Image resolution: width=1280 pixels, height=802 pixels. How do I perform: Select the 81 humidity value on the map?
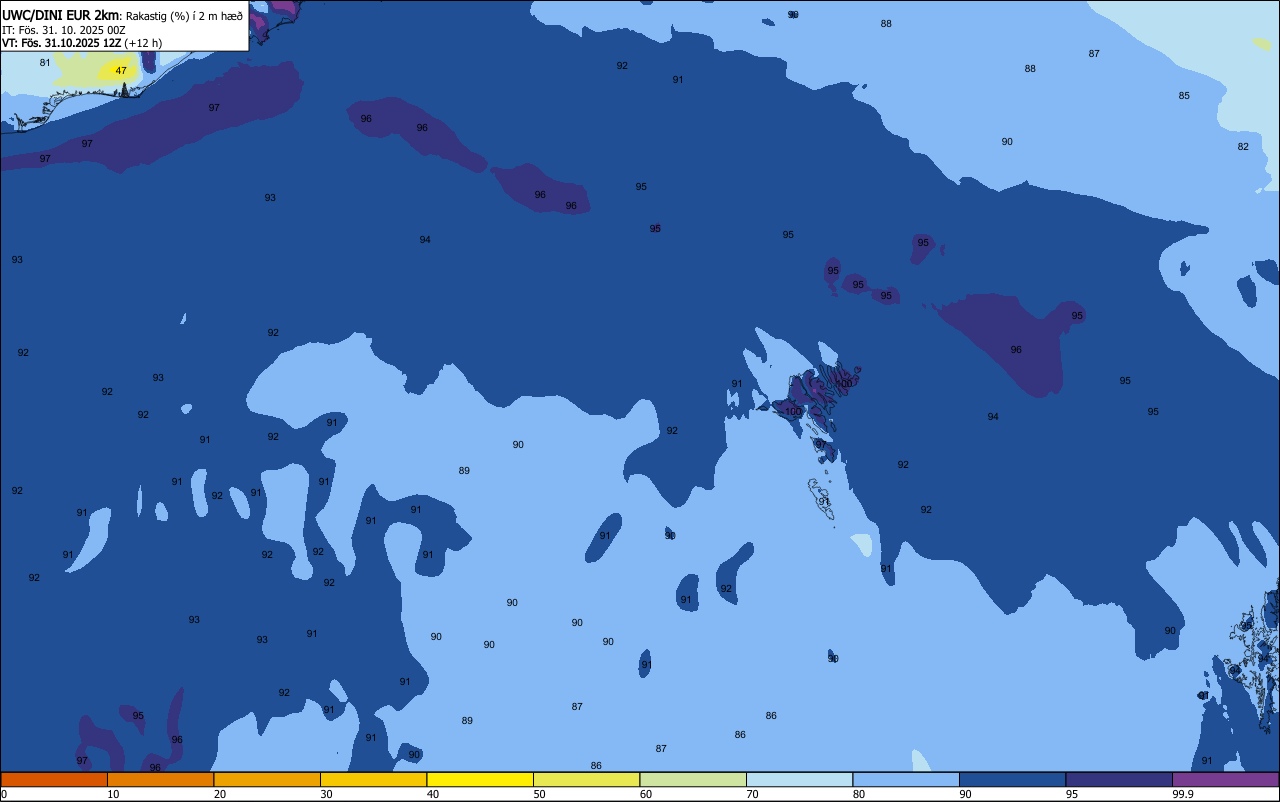45,63
